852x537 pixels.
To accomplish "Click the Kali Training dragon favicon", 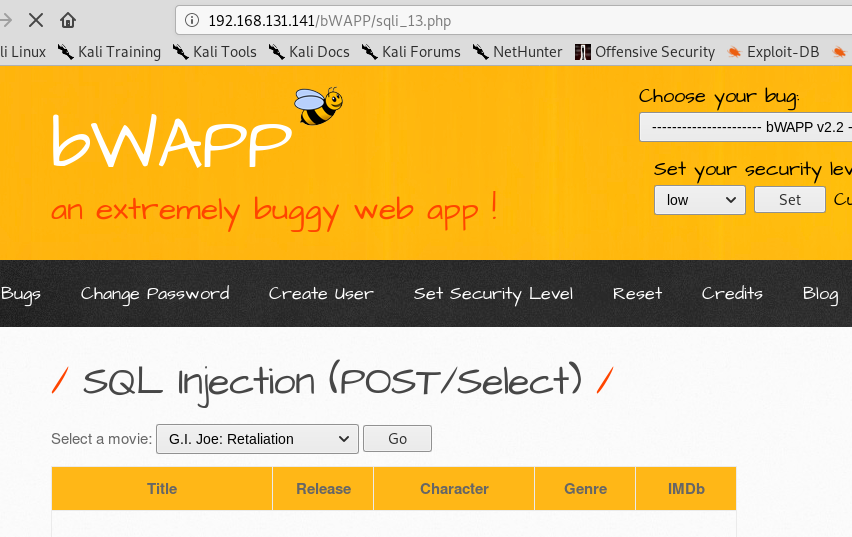I will pyautogui.click(x=66, y=52).
